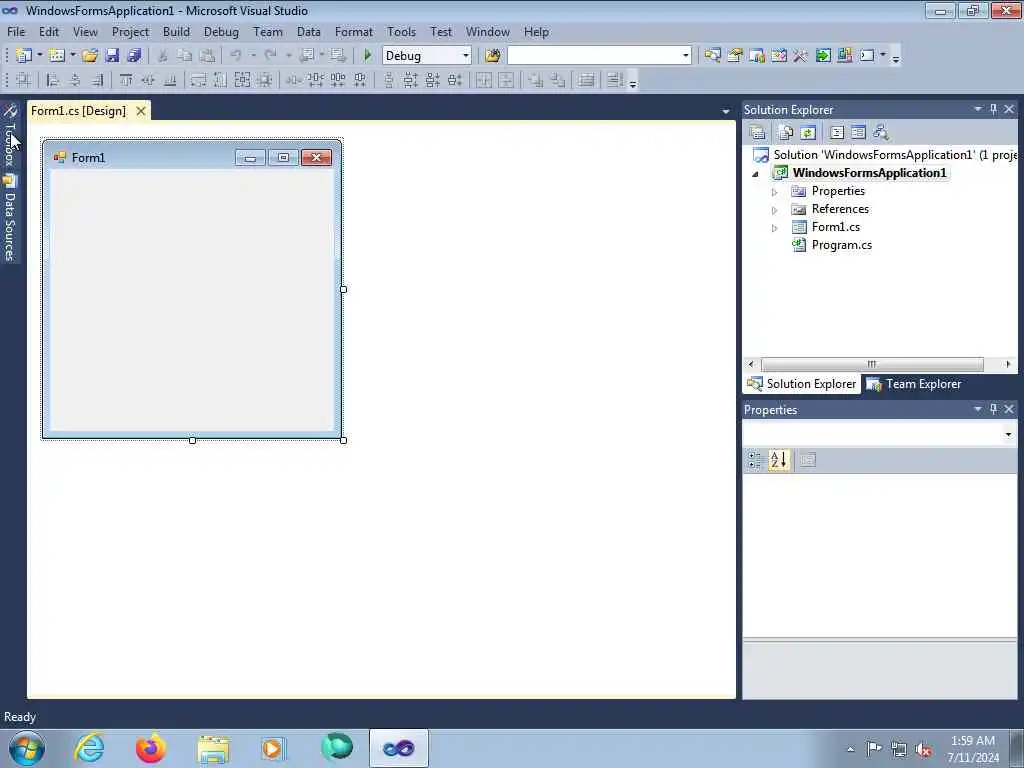Expand the Form1.cs node
This screenshot has height=768, width=1024.
pos(775,228)
